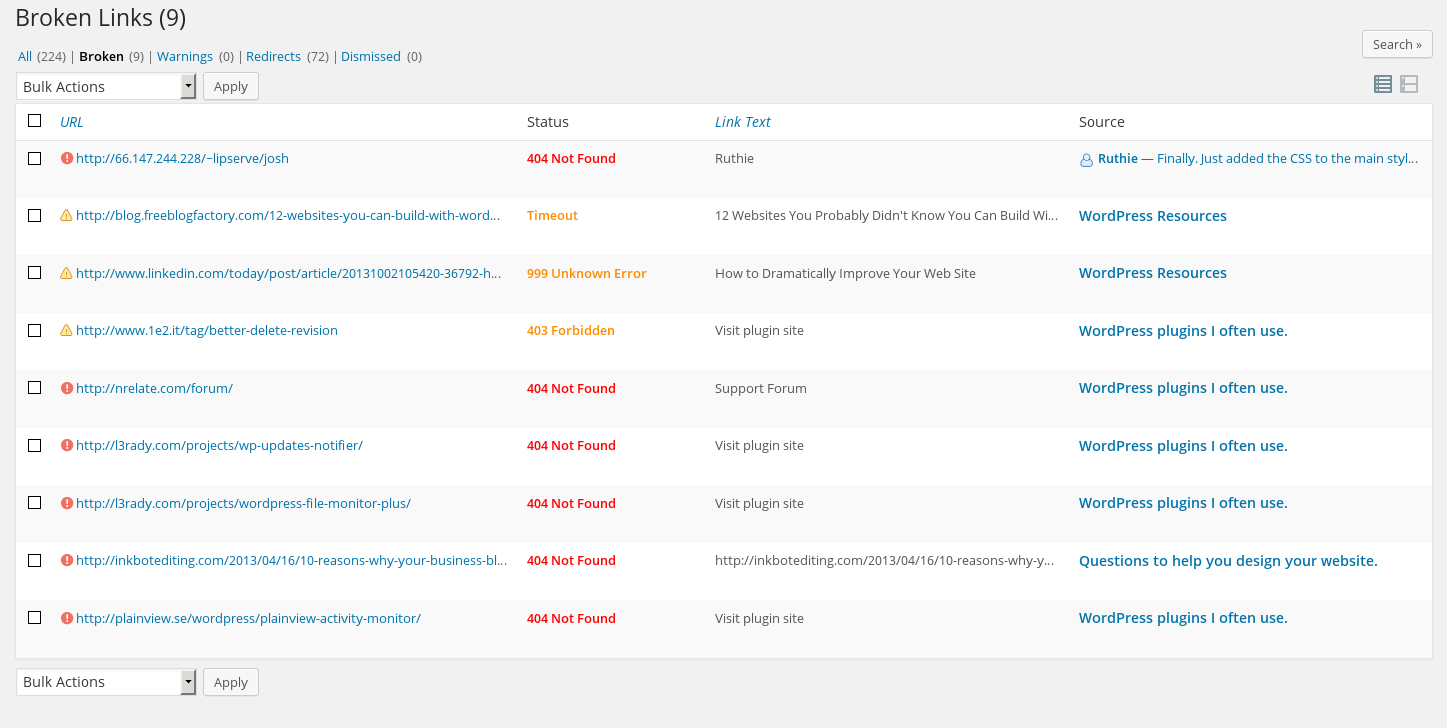Check the box for wordpress-file-monitor-plus row
The height and width of the screenshot is (728, 1447).
click(x=35, y=503)
